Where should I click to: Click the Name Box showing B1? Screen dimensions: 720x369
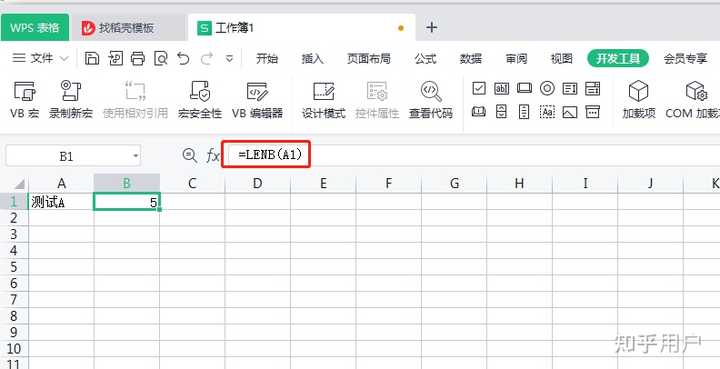[73, 157]
